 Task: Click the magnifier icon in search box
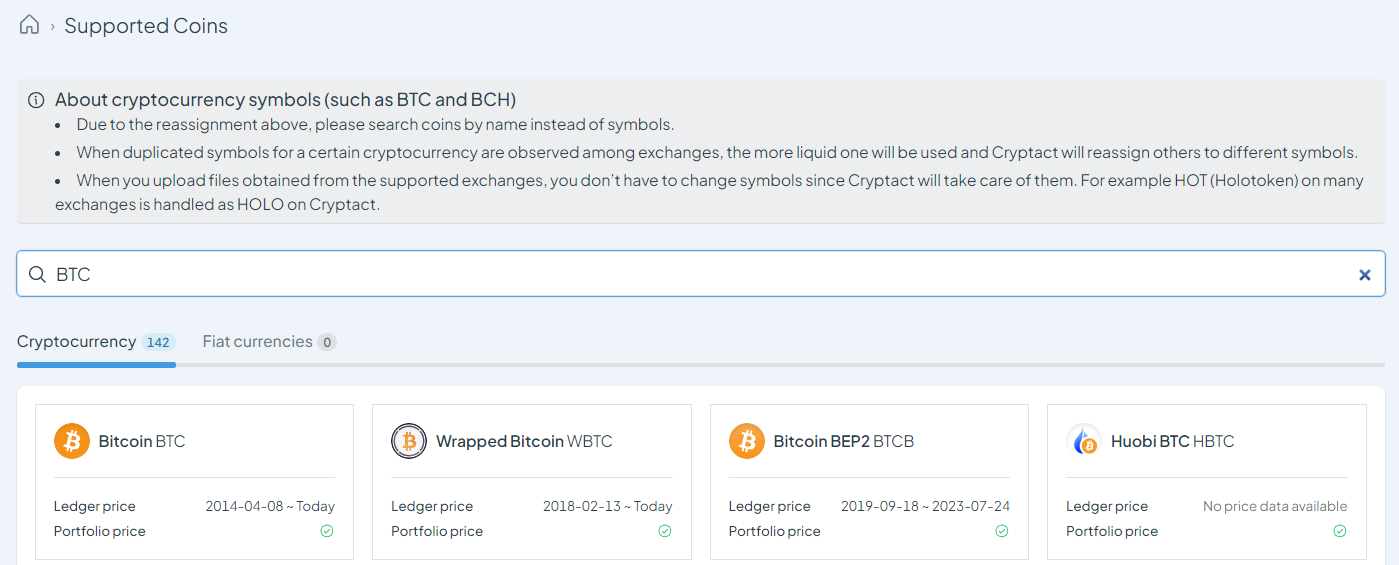click(37, 274)
